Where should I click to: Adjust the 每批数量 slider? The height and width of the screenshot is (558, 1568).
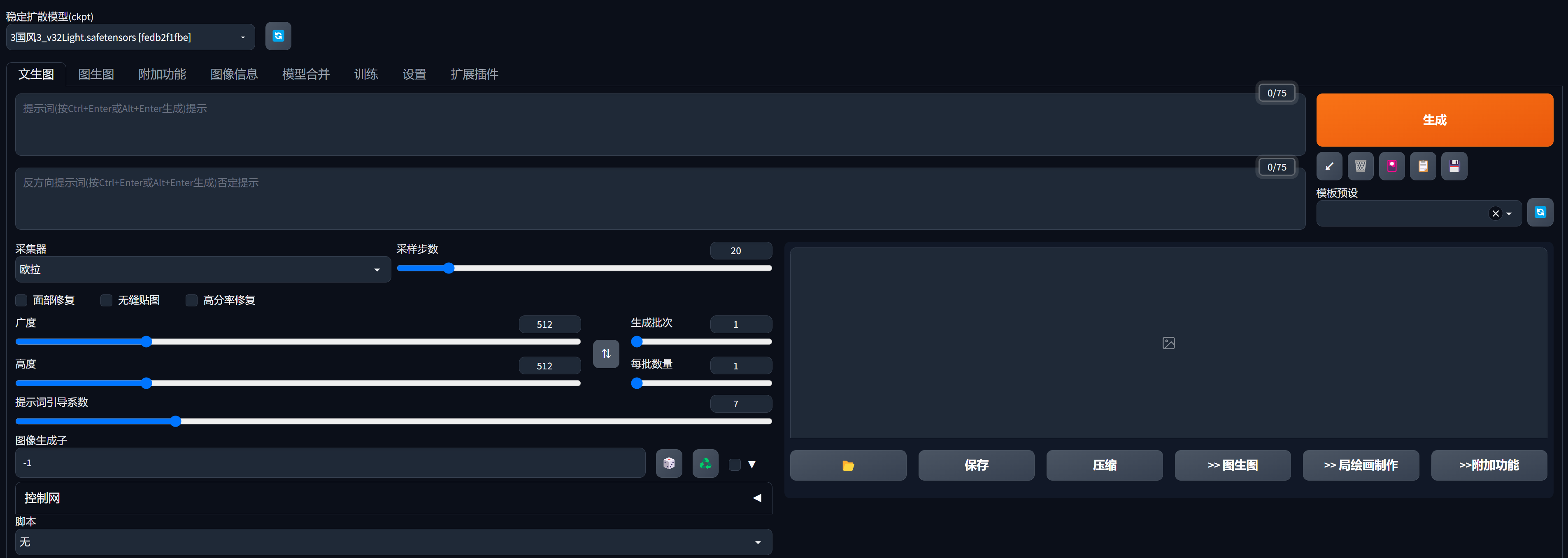(x=701, y=383)
